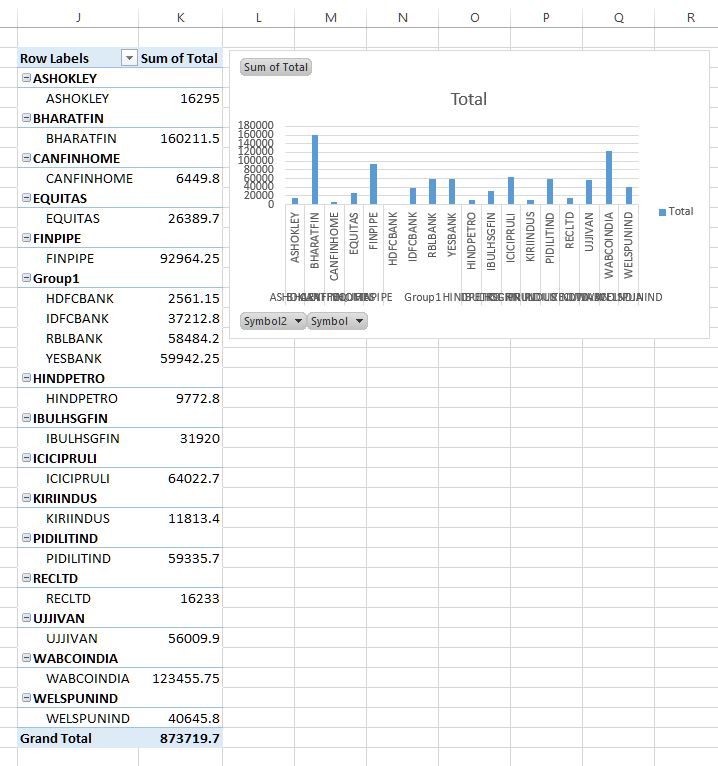Click the Sum of Total header cell

(180, 58)
